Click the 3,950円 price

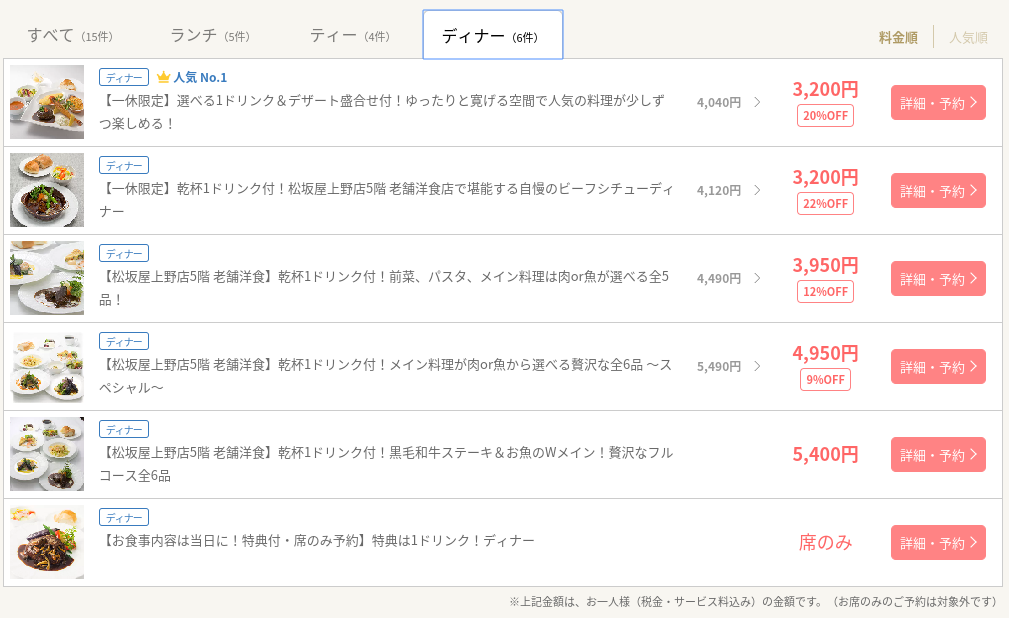[x=826, y=265]
